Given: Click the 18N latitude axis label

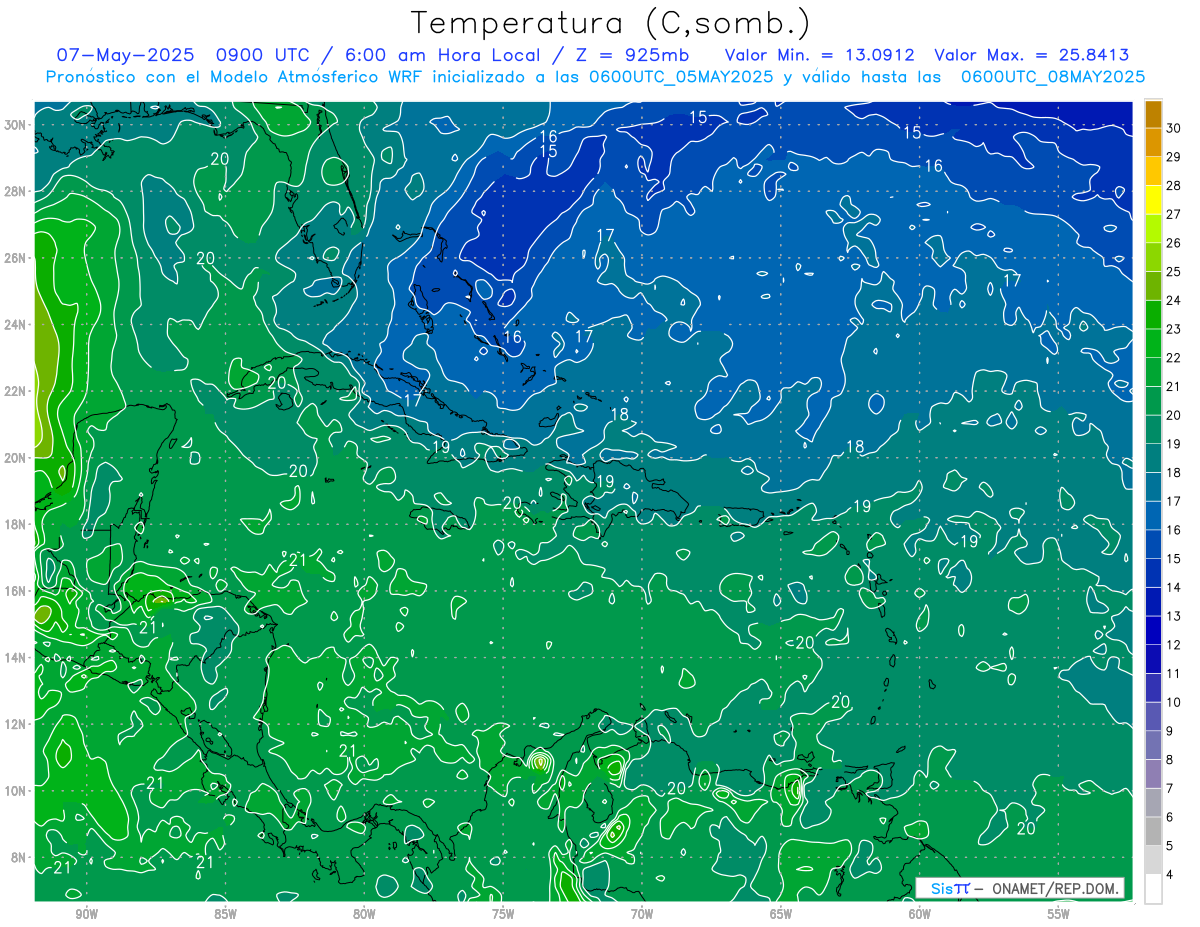Looking at the screenshot, I should coord(16,524).
